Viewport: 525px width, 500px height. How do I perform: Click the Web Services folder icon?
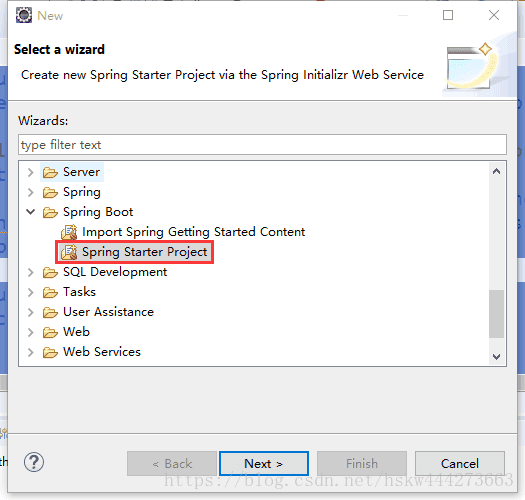(x=50, y=352)
